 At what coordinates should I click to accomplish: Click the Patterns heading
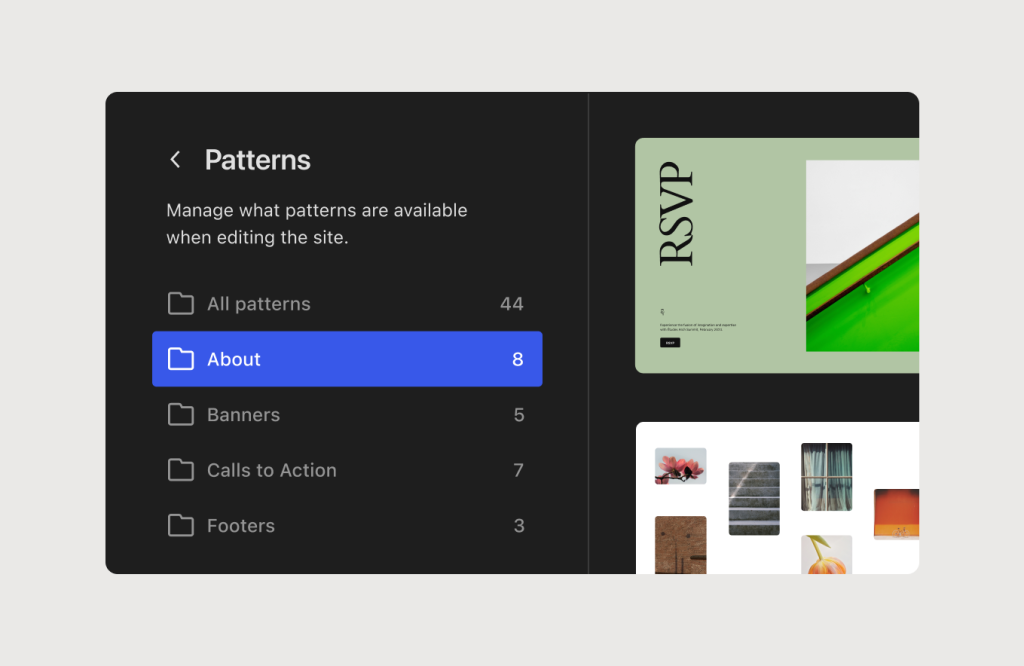tap(257, 159)
